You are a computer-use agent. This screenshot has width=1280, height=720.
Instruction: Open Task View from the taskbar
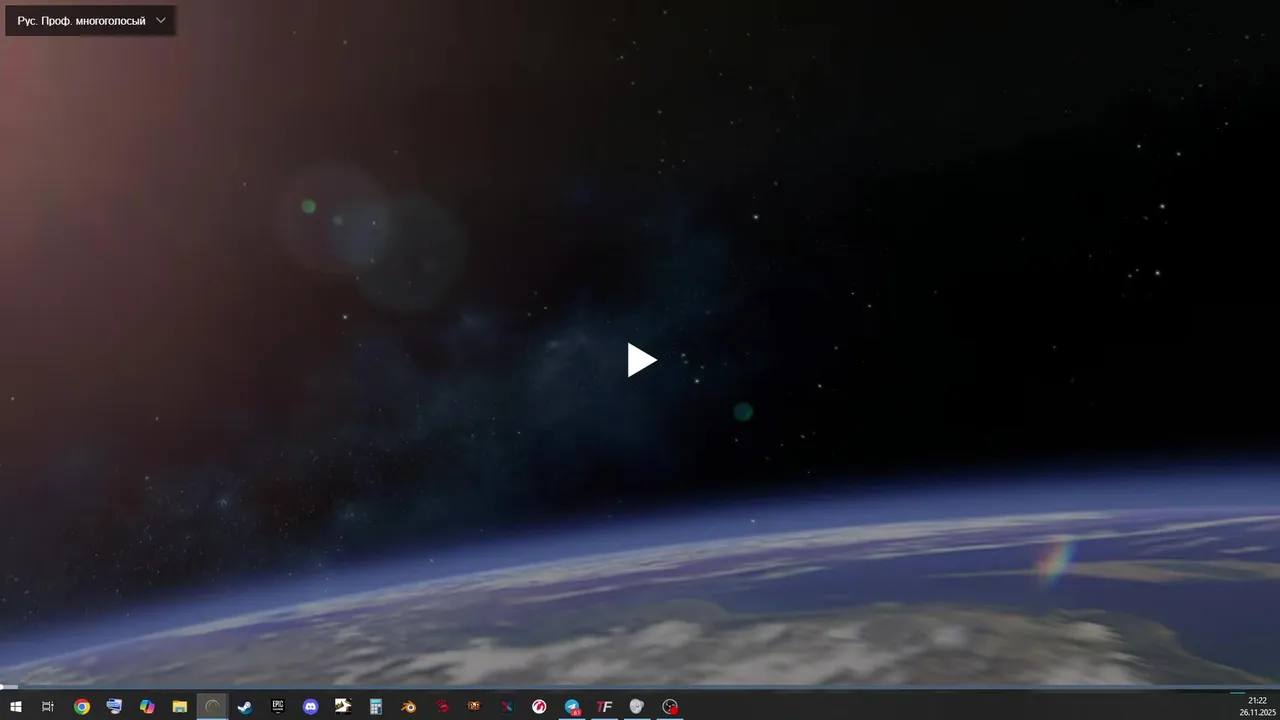(x=48, y=706)
